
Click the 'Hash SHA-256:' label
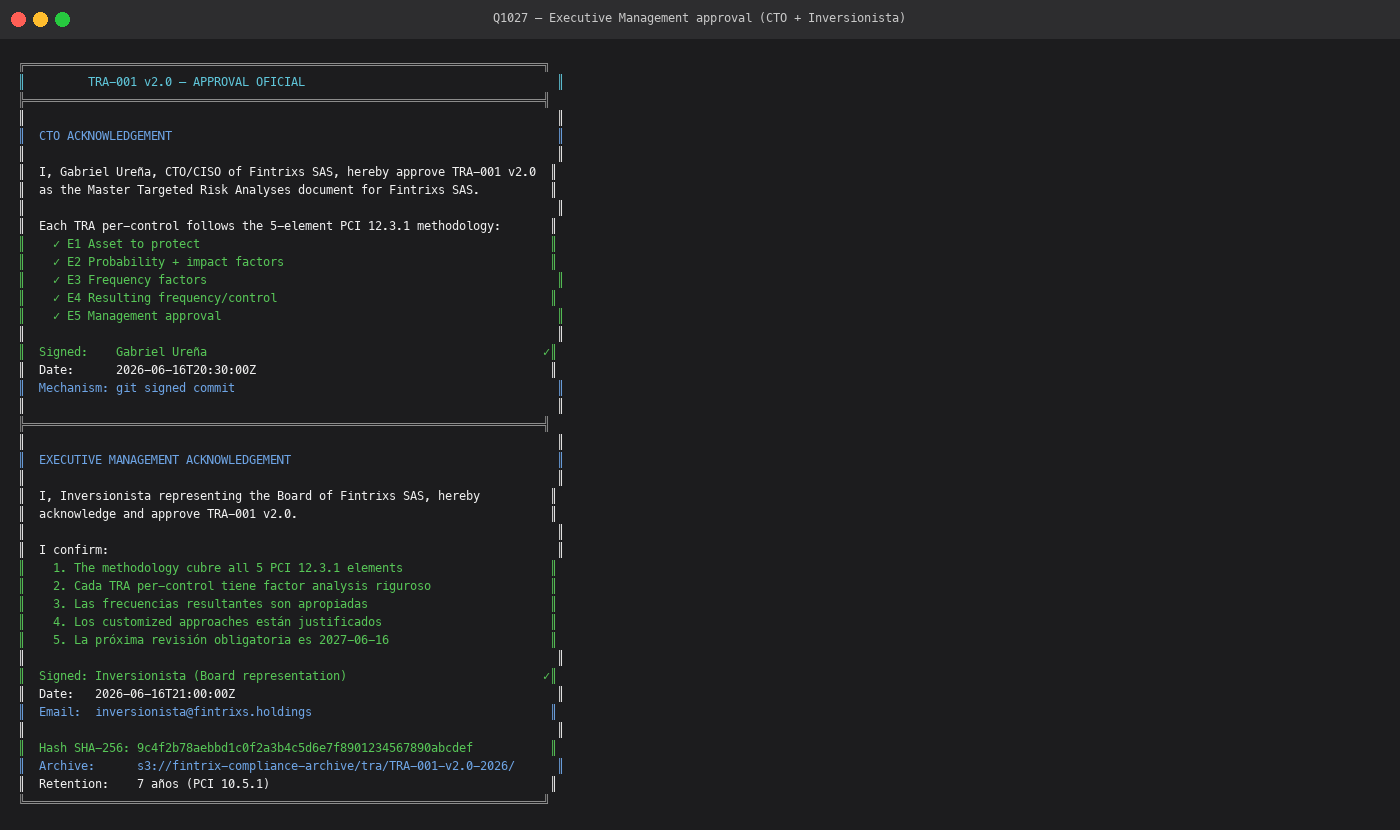pos(84,748)
